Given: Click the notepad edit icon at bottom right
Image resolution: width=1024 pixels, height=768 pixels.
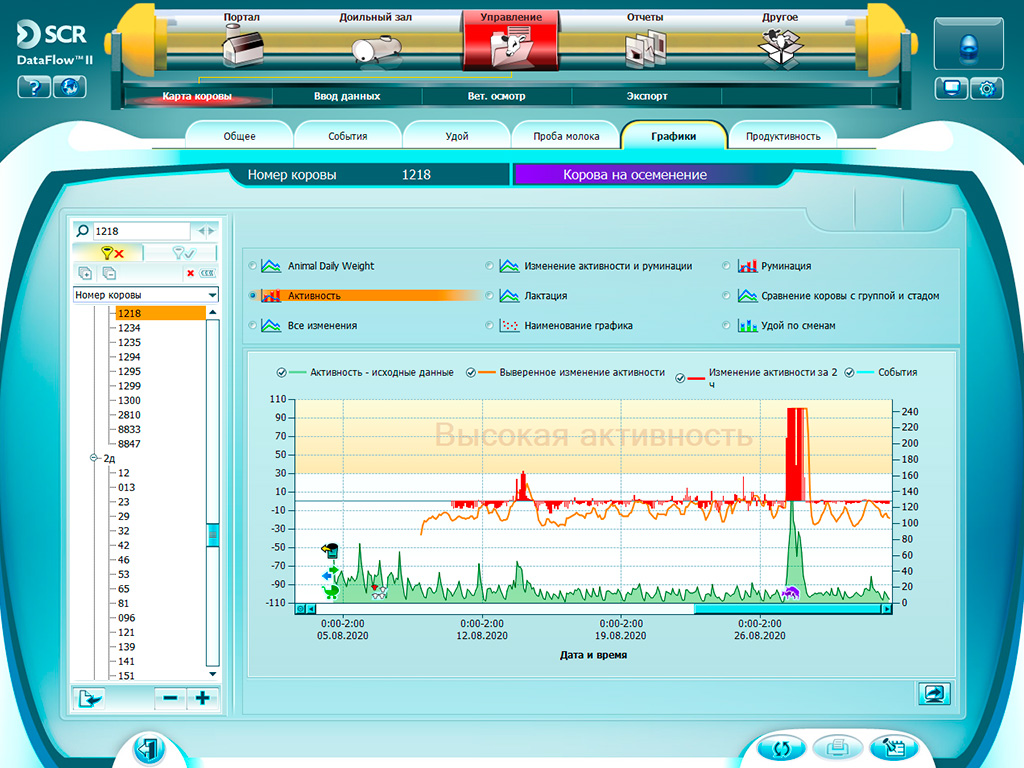Looking at the screenshot, I should point(894,746).
